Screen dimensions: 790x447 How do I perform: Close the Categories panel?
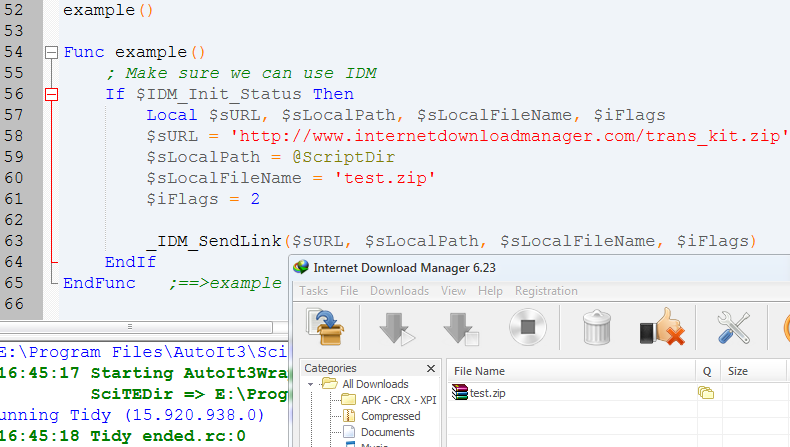(x=431, y=368)
